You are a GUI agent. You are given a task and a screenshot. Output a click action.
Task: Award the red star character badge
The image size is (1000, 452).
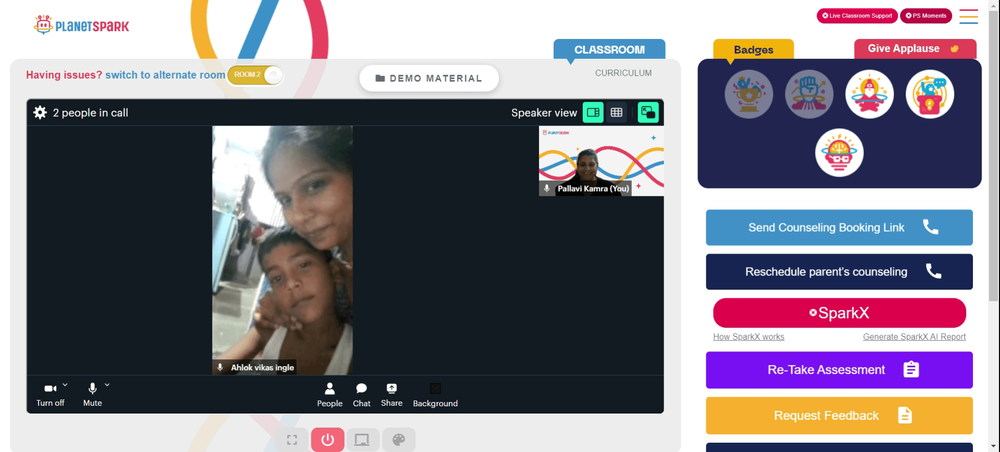[x=869, y=94]
